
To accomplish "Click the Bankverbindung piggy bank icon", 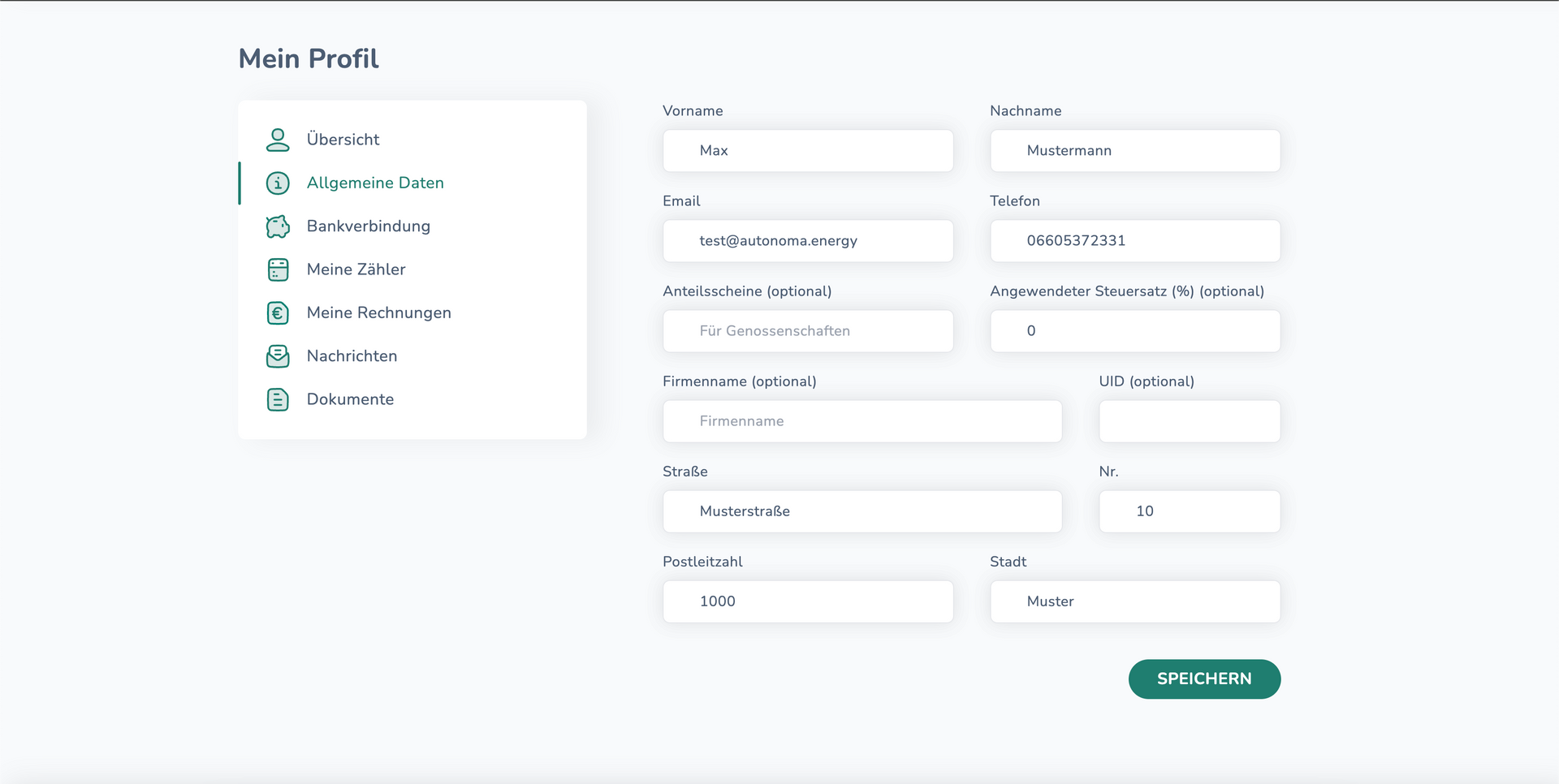I will tap(278, 226).
